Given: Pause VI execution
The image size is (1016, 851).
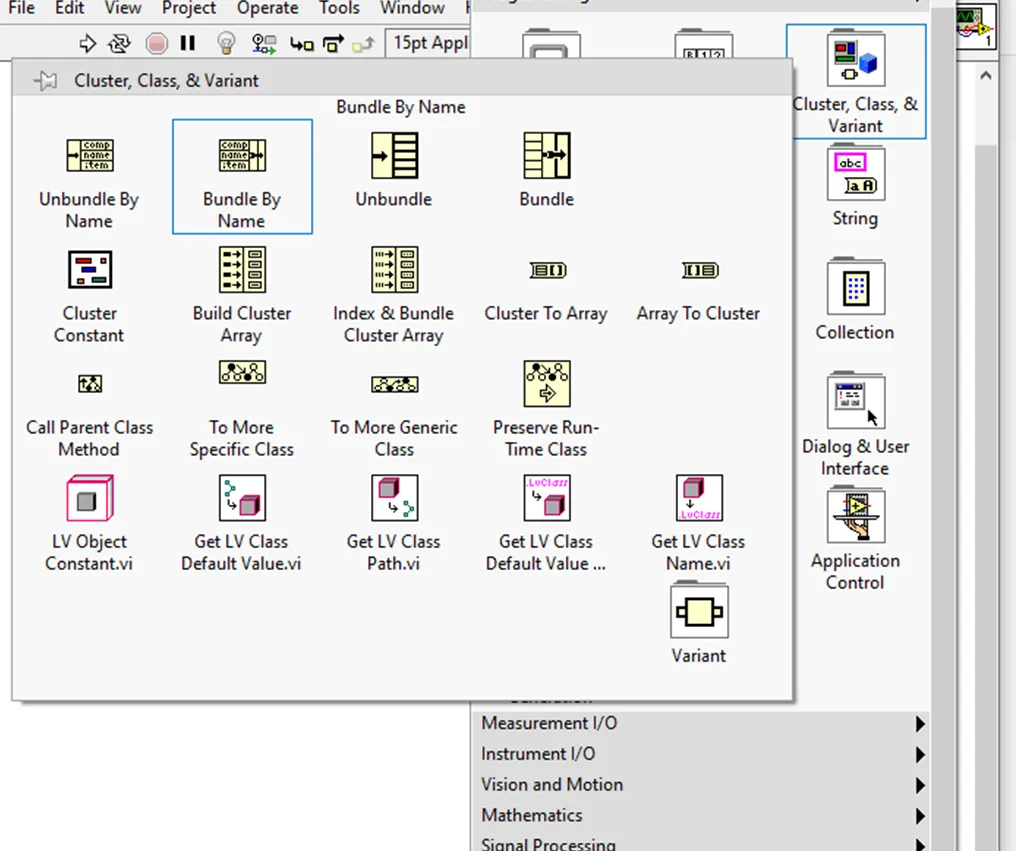Looking at the screenshot, I should 186,43.
